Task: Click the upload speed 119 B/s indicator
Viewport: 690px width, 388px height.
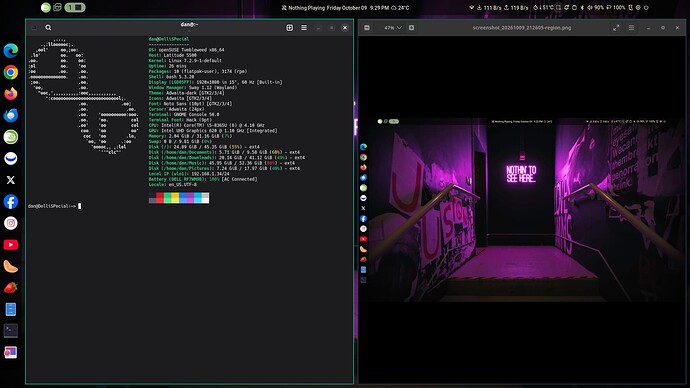Action: 516,7
